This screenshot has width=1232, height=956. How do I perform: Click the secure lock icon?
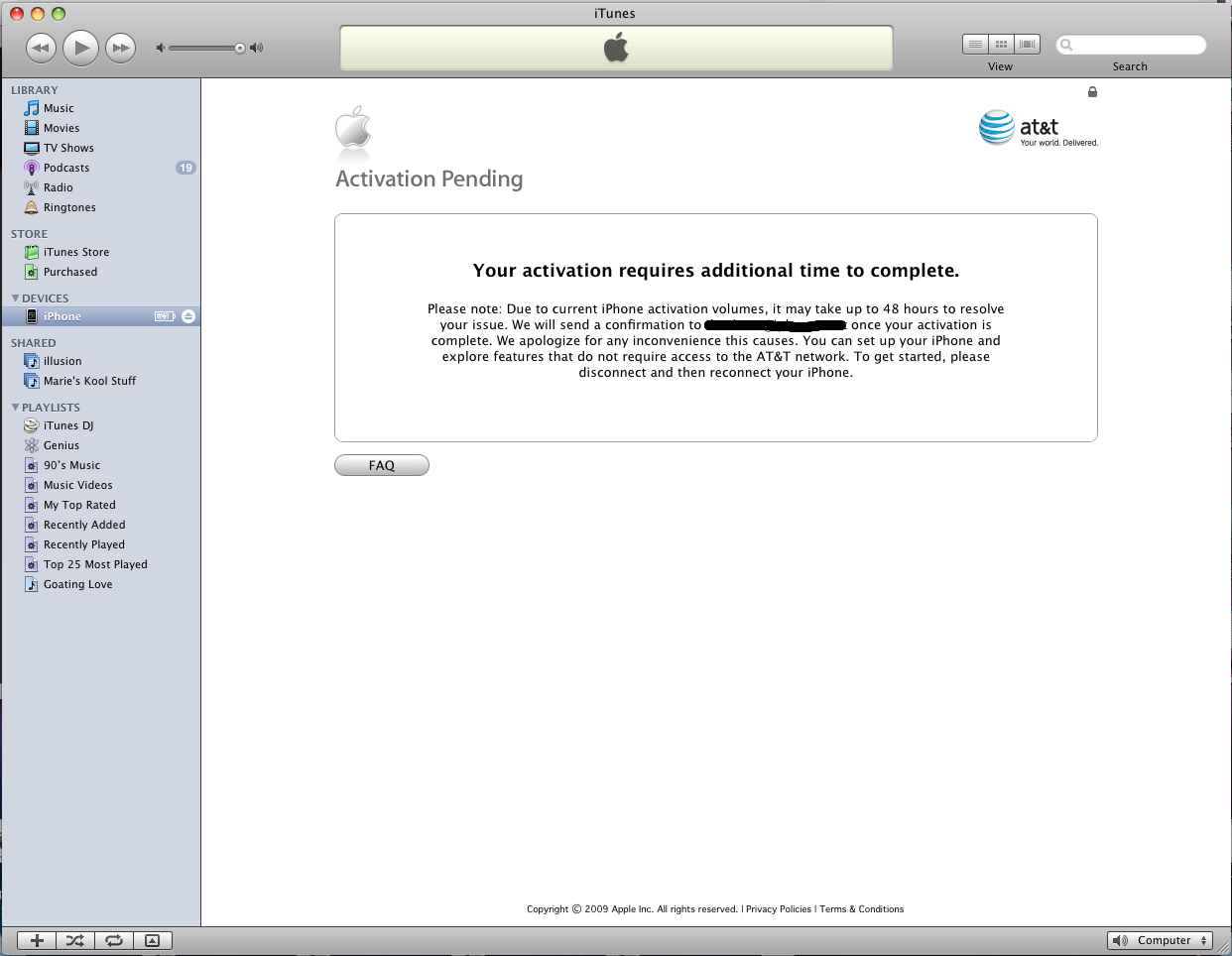(1092, 92)
